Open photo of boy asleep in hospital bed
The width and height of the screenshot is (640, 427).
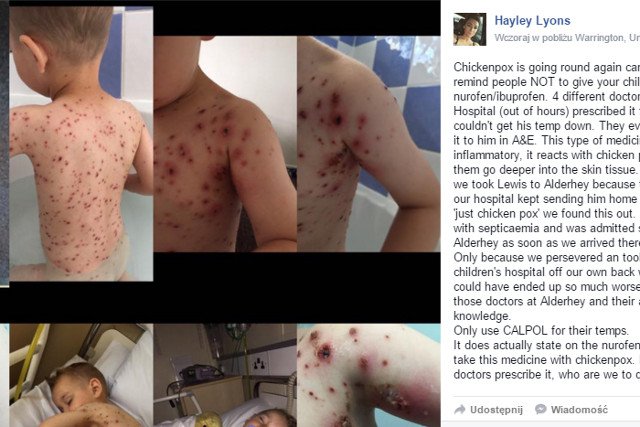(x=81, y=375)
